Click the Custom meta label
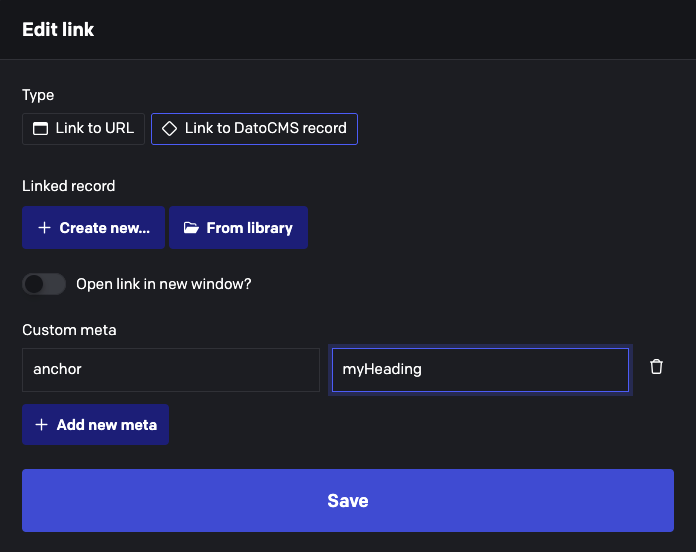The image size is (696, 552). point(69,330)
